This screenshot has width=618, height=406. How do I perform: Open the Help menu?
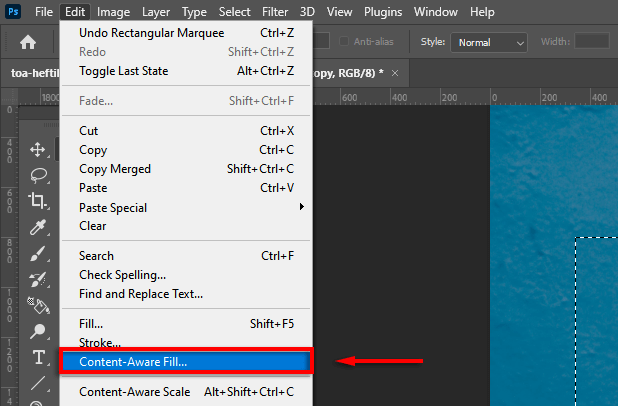482,12
